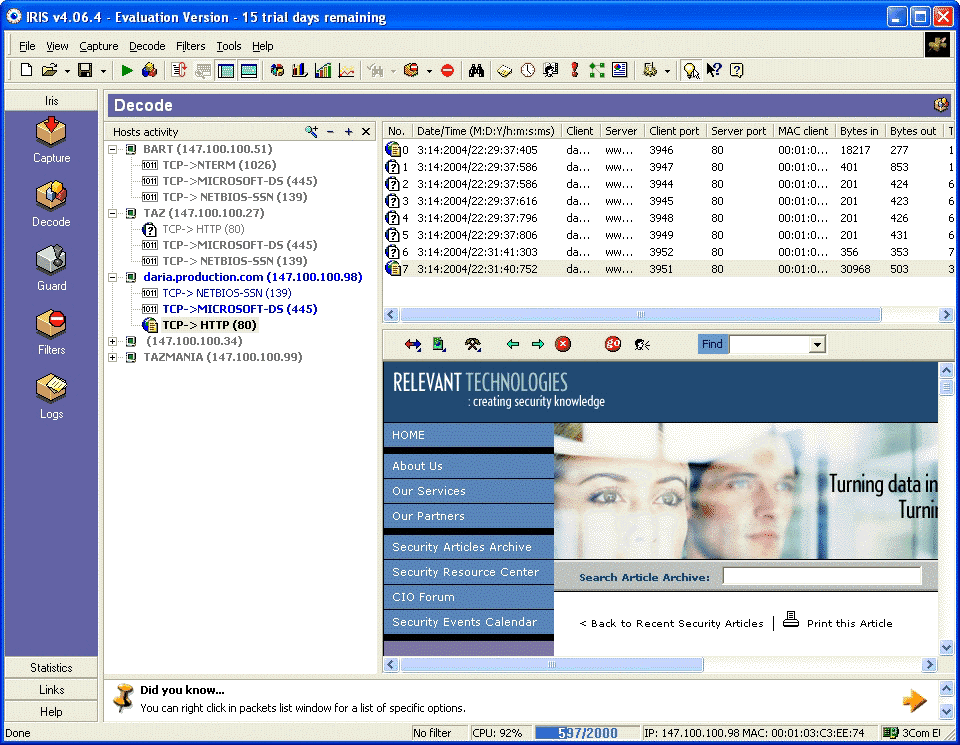
Task: Click the green back arrow in decode toolbar
Action: coord(513,344)
